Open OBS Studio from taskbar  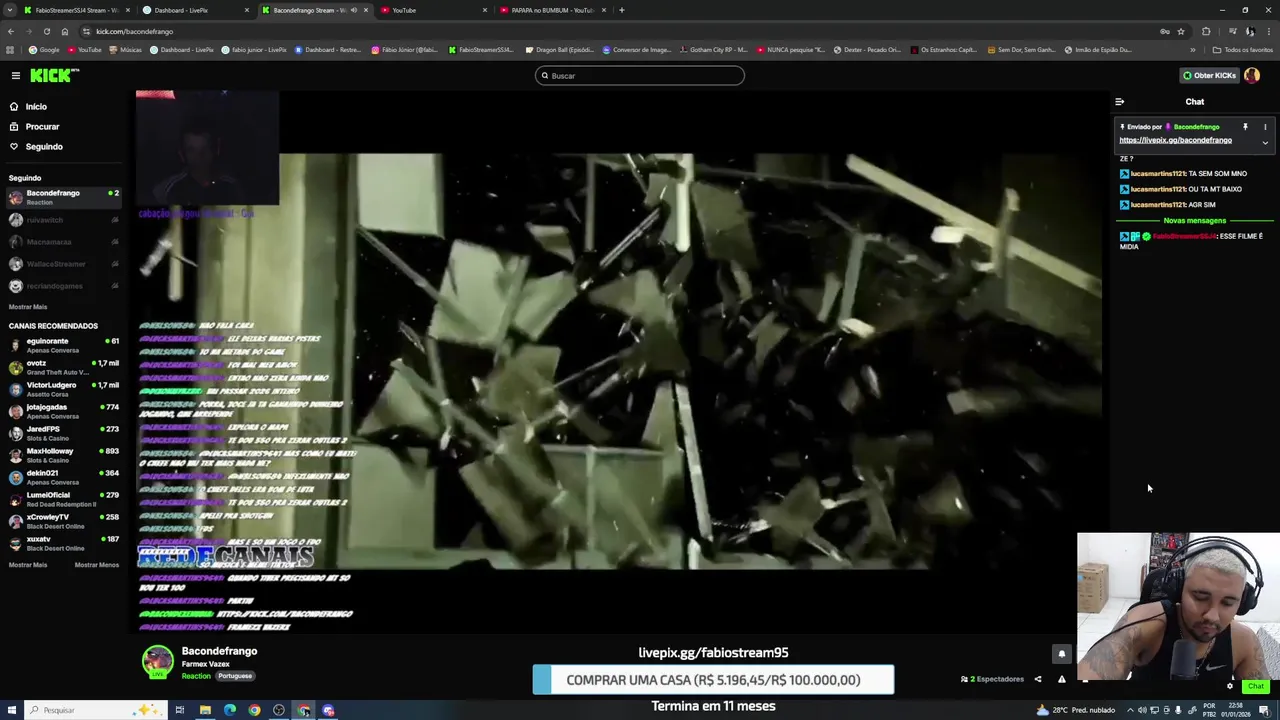pos(279,710)
